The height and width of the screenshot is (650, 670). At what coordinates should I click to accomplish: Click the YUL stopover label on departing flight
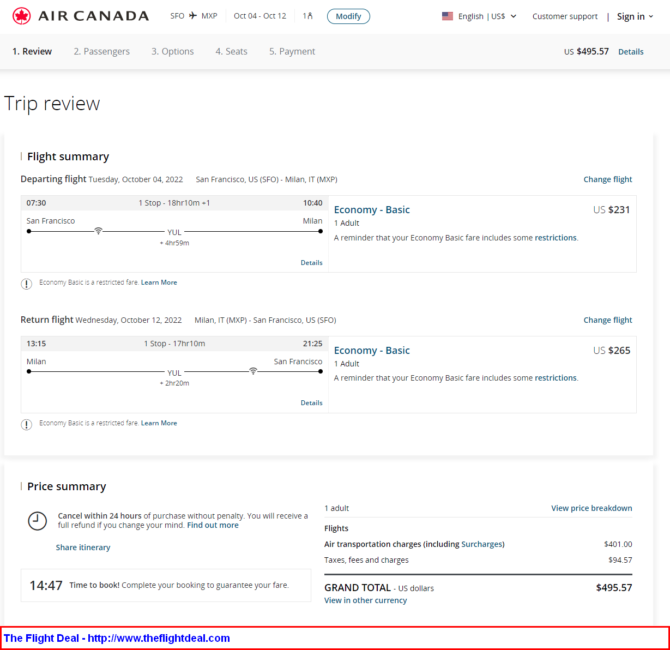tap(174, 232)
